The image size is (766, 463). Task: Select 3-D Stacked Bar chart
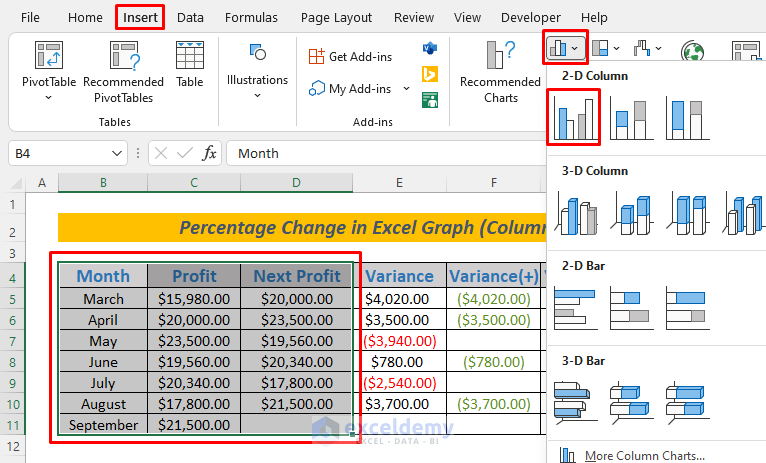pos(632,402)
